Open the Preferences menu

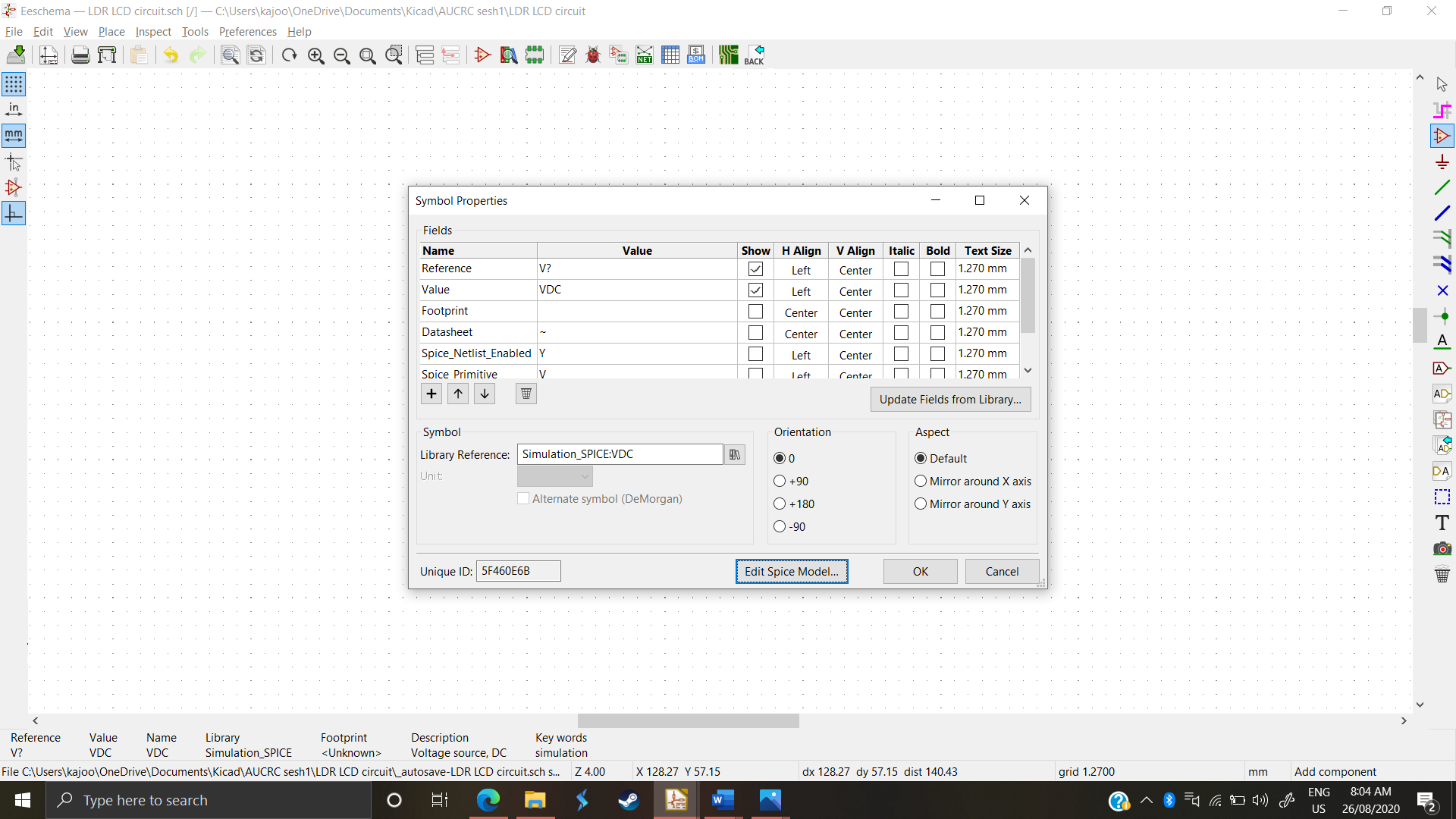[x=247, y=32]
